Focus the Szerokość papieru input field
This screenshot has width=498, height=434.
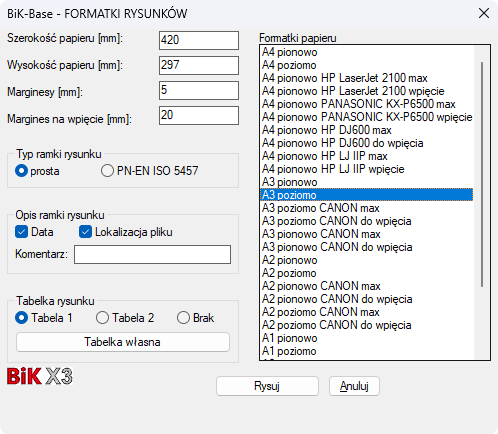(x=199, y=40)
